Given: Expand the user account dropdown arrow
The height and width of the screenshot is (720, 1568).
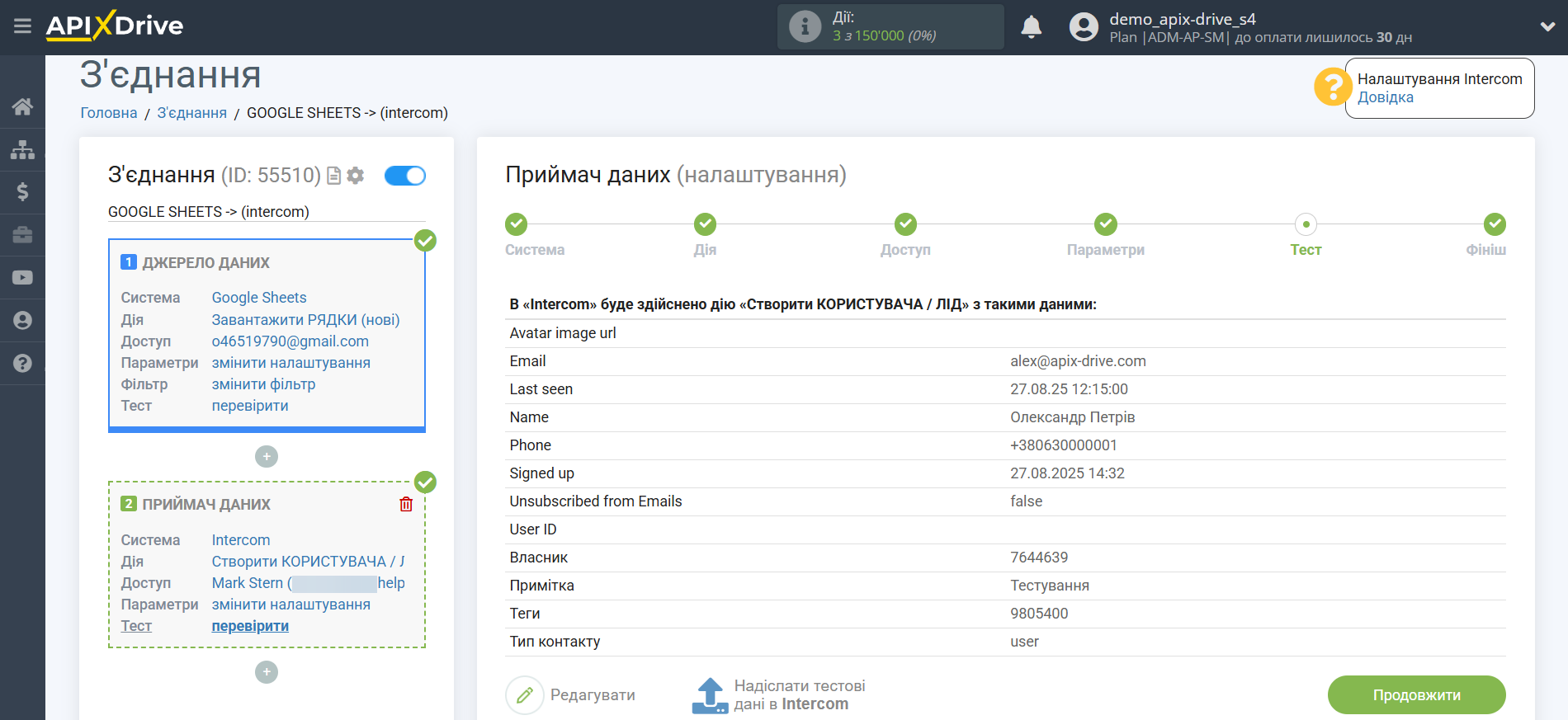Looking at the screenshot, I should 1547,26.
